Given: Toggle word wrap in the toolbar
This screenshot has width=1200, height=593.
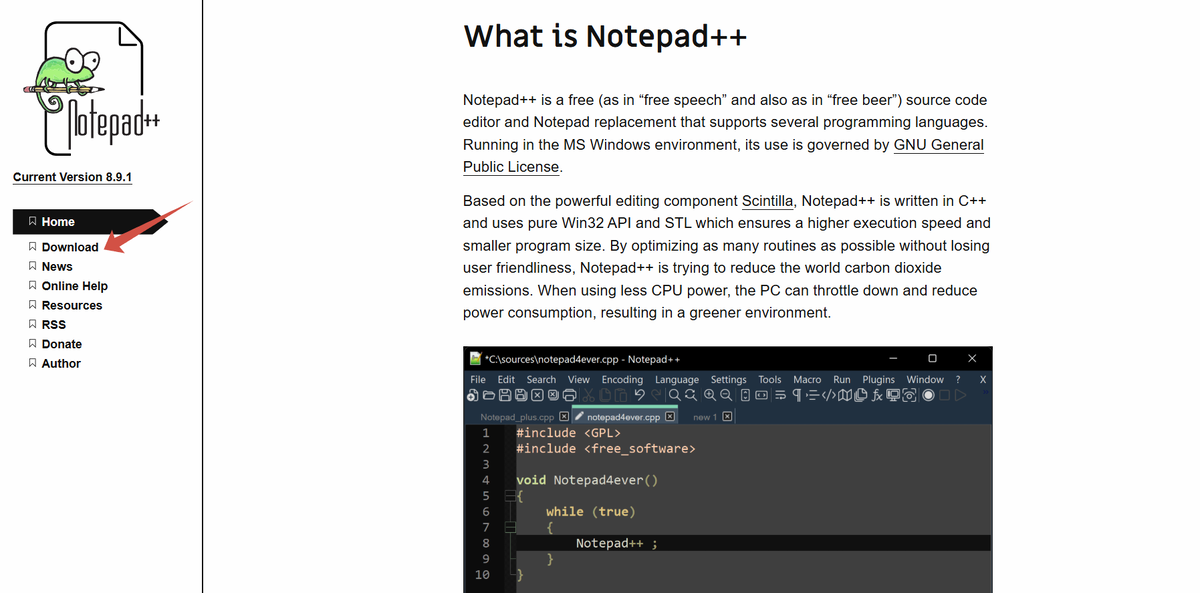Looking at the screenshot, I should pyautogui.click(x=780, y=395).
